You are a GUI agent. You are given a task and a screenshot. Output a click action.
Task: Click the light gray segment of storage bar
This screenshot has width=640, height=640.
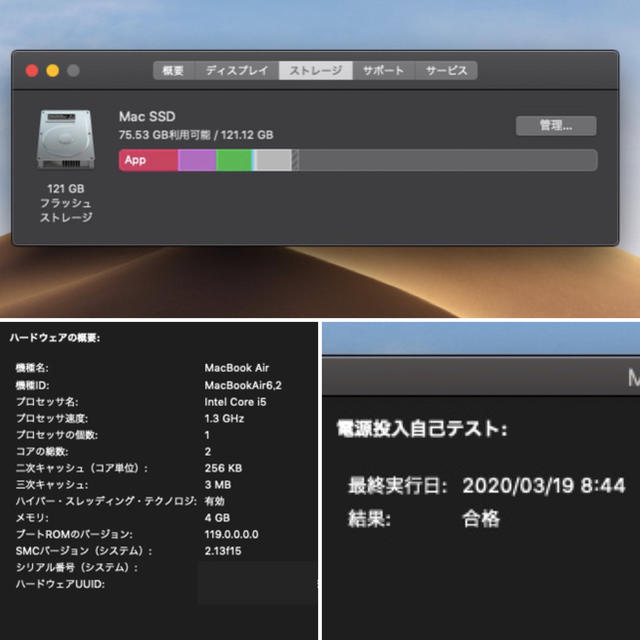pyautogui.click(x=274, y=160)
